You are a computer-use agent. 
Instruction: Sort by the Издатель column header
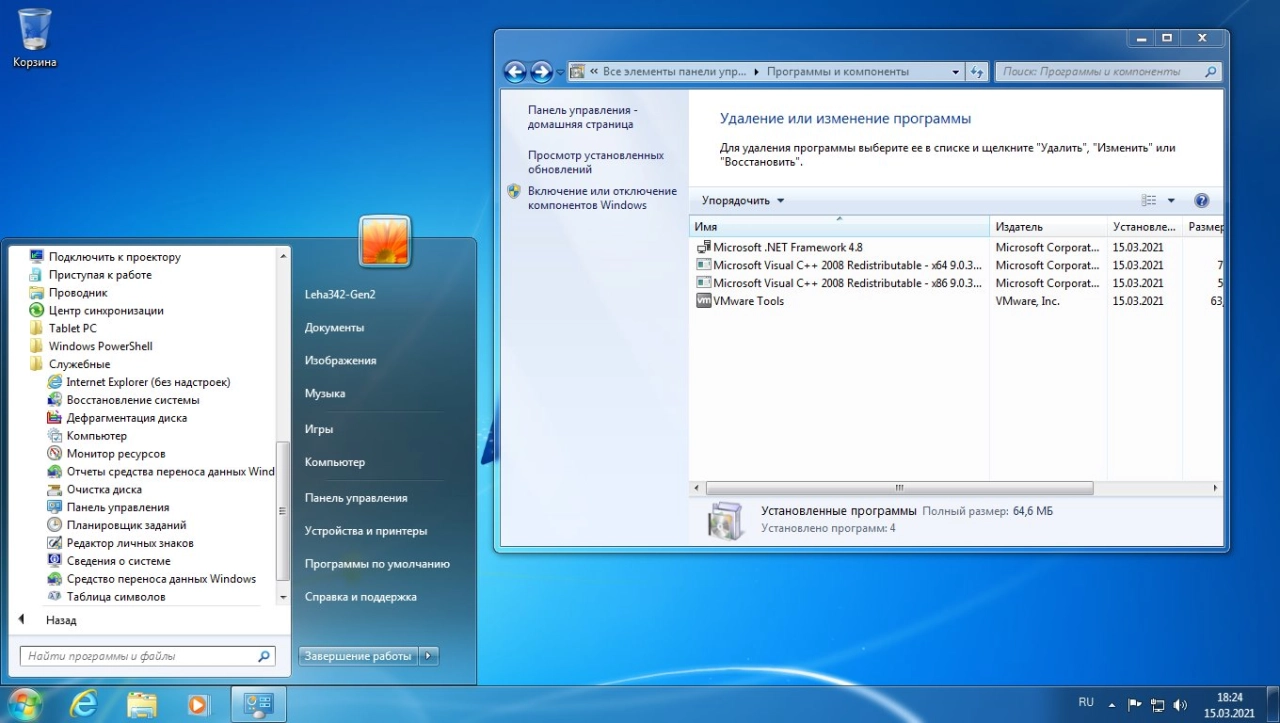pyautogui.click(x=1050, y=227)
